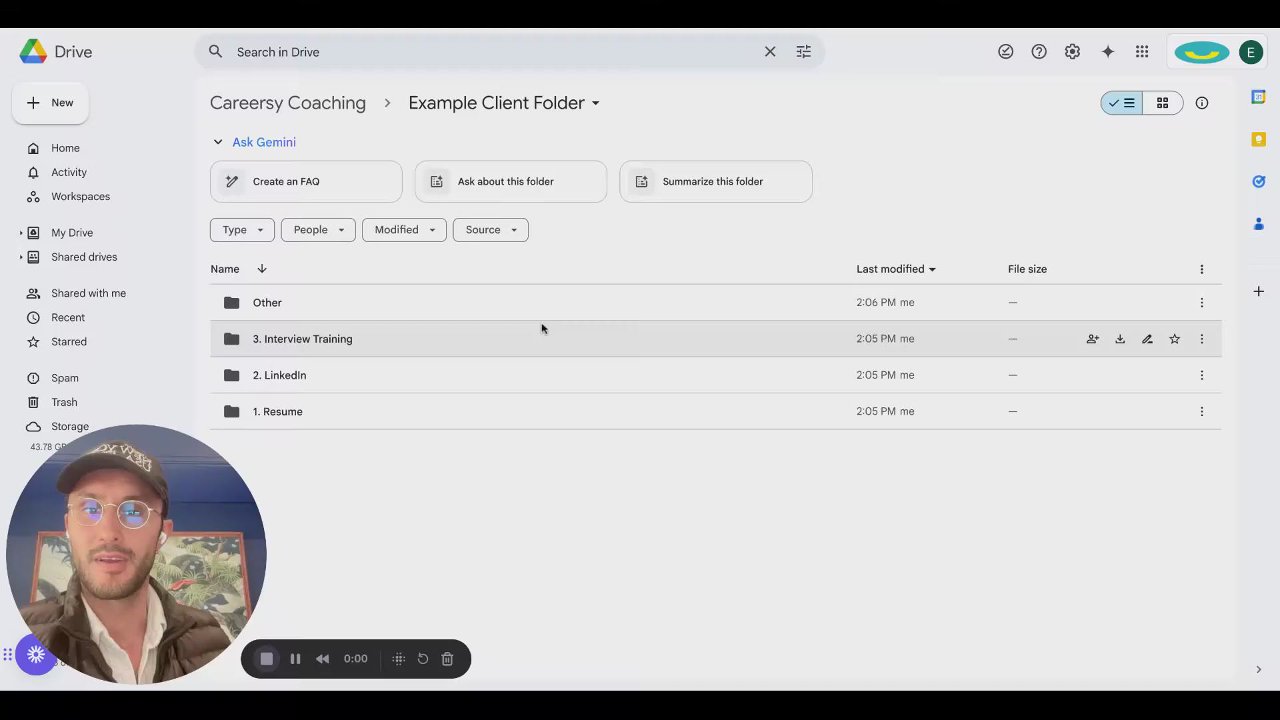Screen dimensions: 1280x720
Task: Stop the screen recording
Action: tap(266, 659)
